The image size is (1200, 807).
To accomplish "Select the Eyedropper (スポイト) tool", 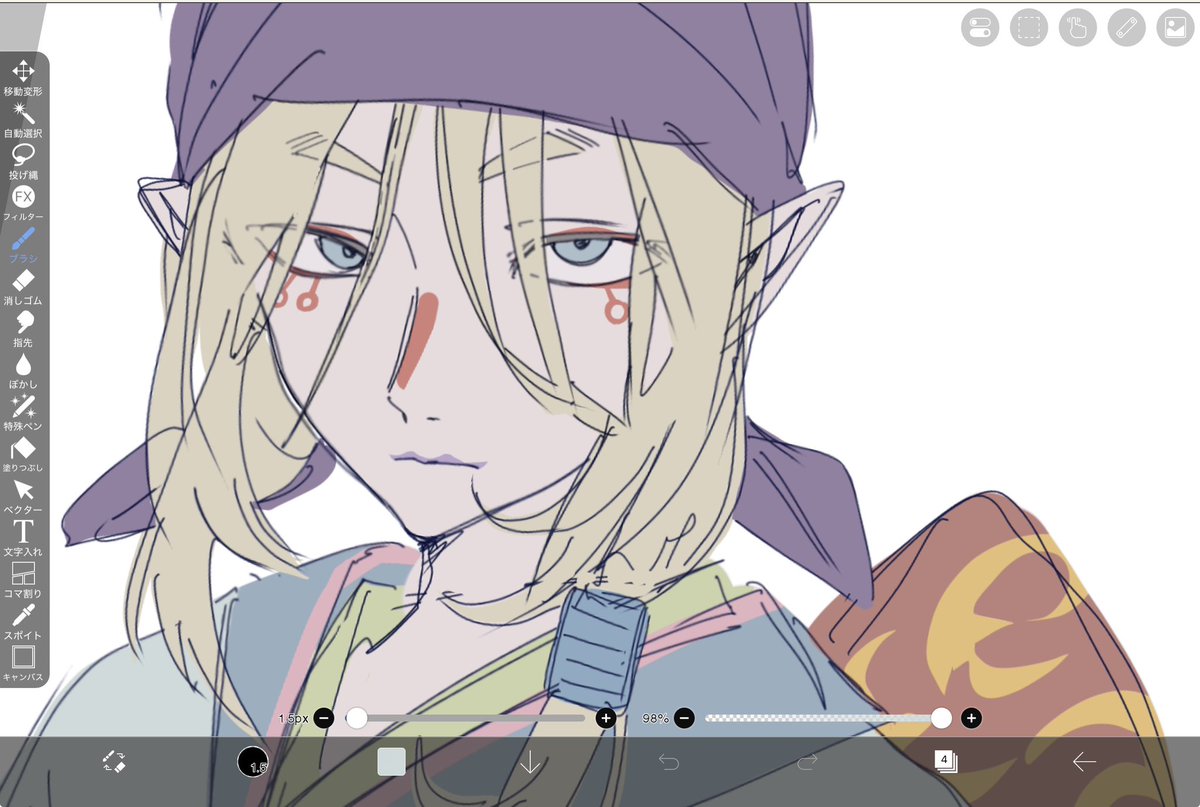I will (24, 623).
